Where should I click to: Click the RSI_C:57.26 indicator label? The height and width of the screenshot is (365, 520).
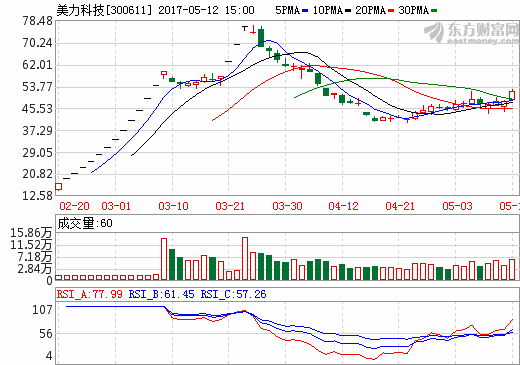point(233,294)
